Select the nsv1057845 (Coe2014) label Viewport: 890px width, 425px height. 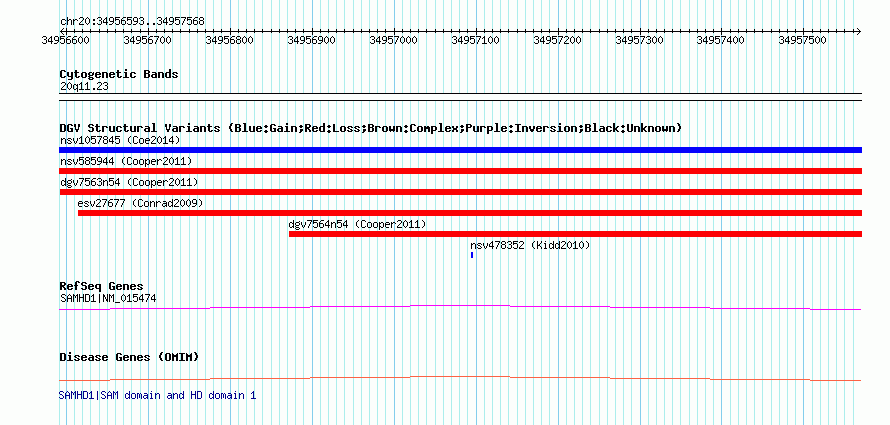pos(120,140)
